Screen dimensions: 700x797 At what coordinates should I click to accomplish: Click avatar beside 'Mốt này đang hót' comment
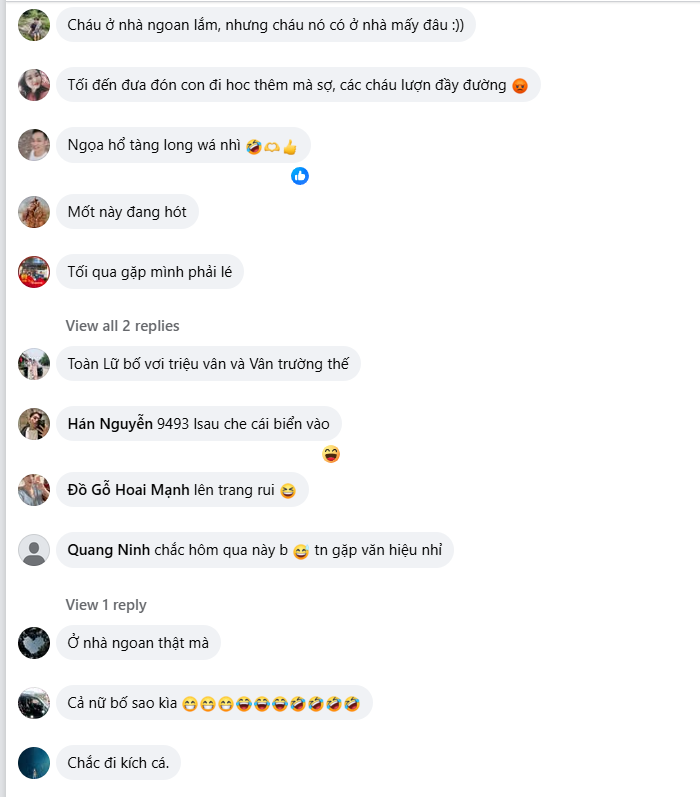[34, 212]
